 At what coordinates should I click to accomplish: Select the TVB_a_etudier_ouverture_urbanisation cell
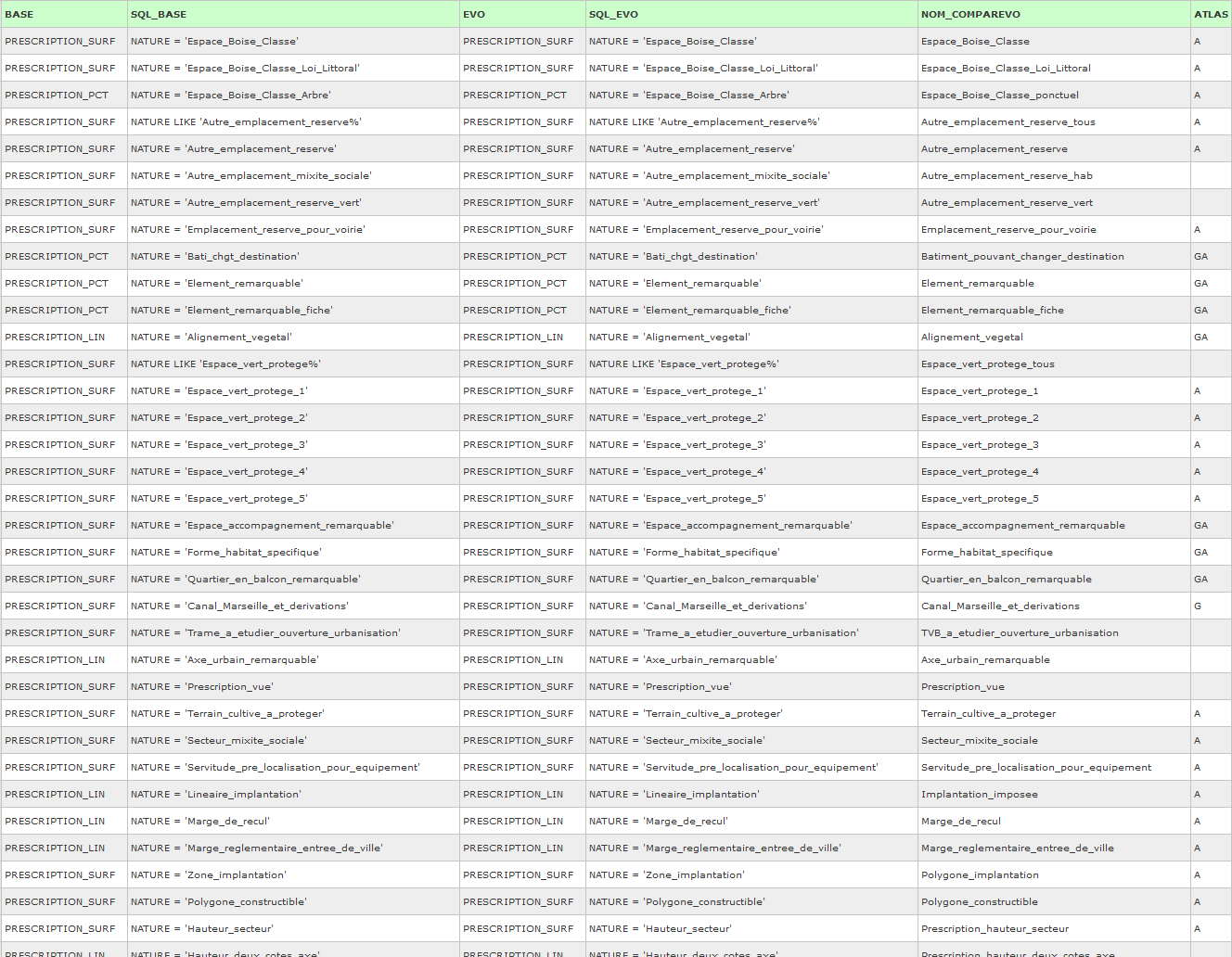[1019, 632]
